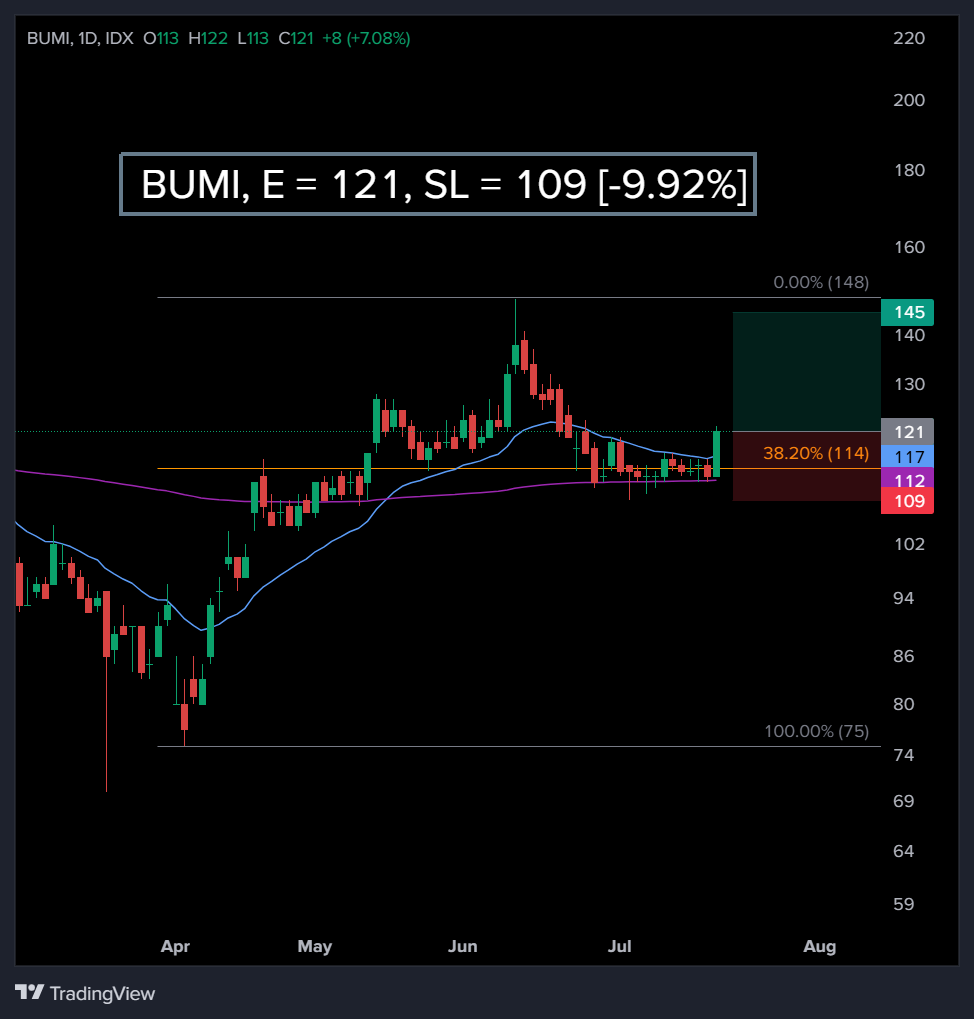Click the 220 price axis label
Image resolution: width=974 pixels, height=1019 pixels.
coord(909,38)
